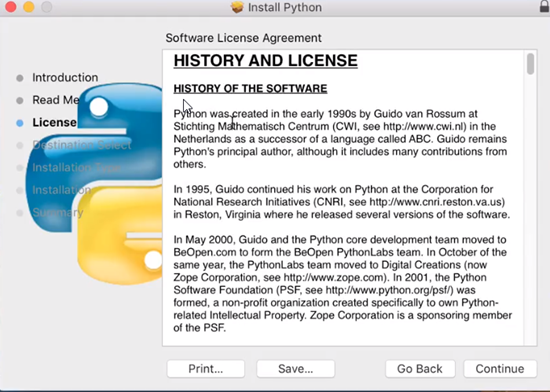Click the Python logo graphic
This screenshot has height=392, width=550.
click(x=94, y=184)
